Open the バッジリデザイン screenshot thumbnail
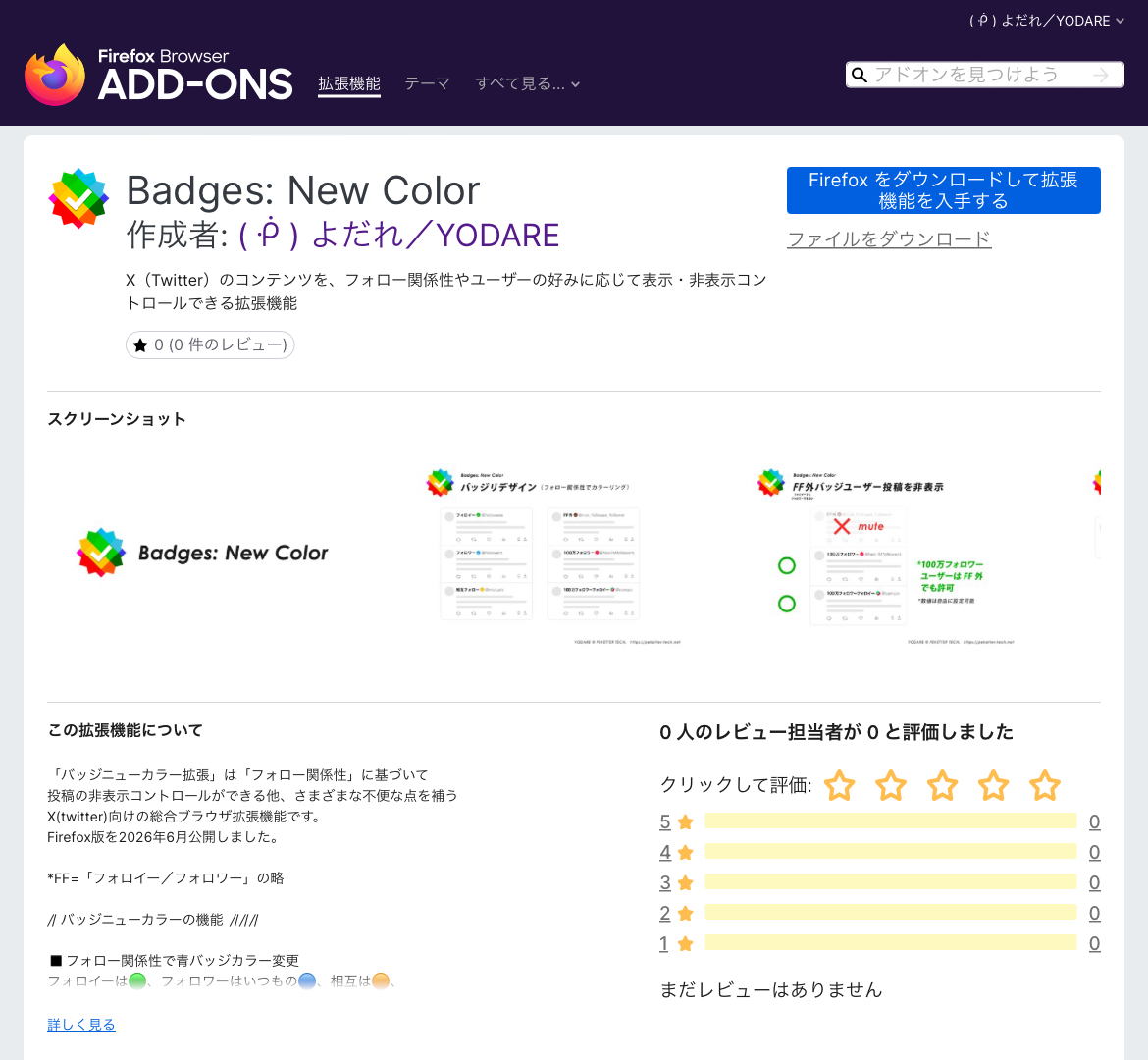 (552, 556)
